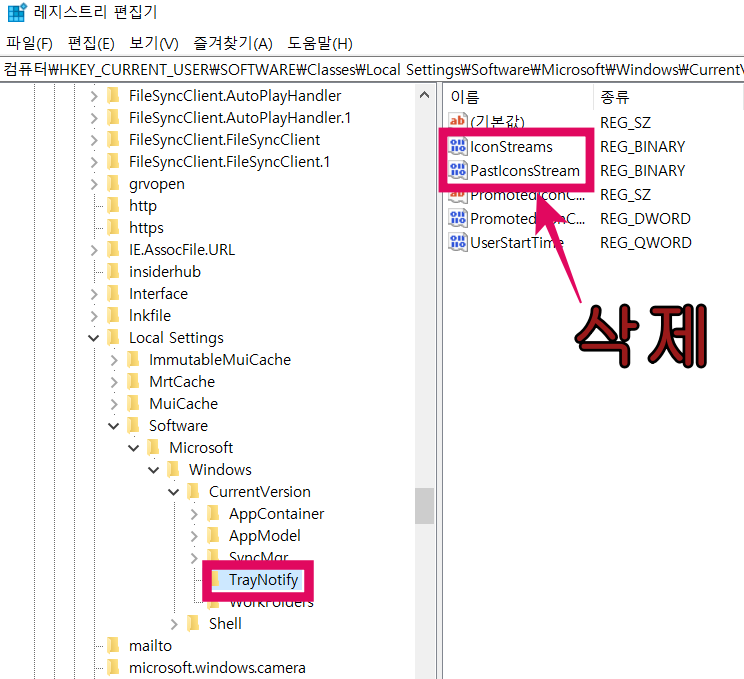Screen dimensions: 744x679
Task: Collapse the Software key
Action: click(114, 426)
